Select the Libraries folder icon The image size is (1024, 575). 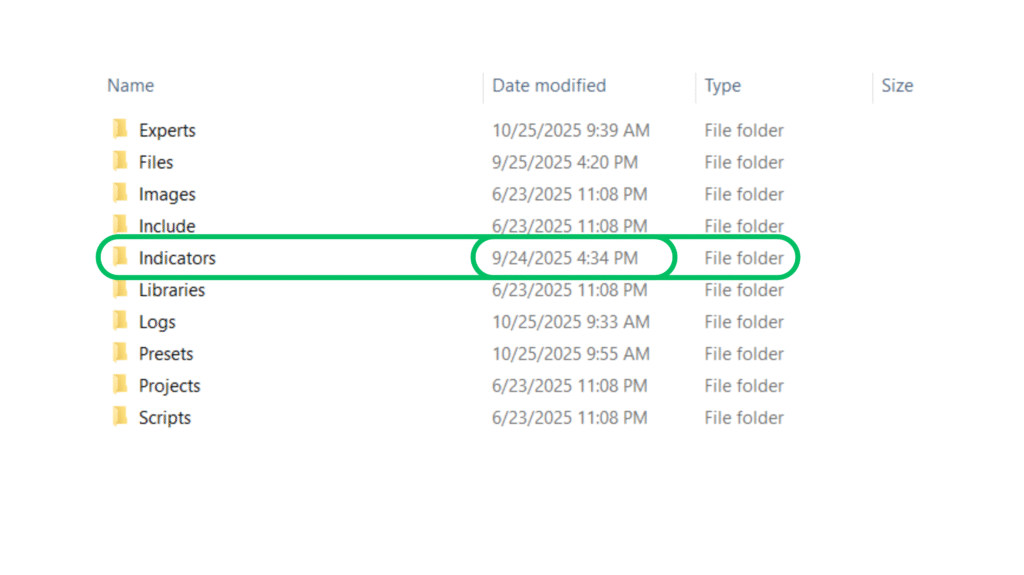coord(120,289)
